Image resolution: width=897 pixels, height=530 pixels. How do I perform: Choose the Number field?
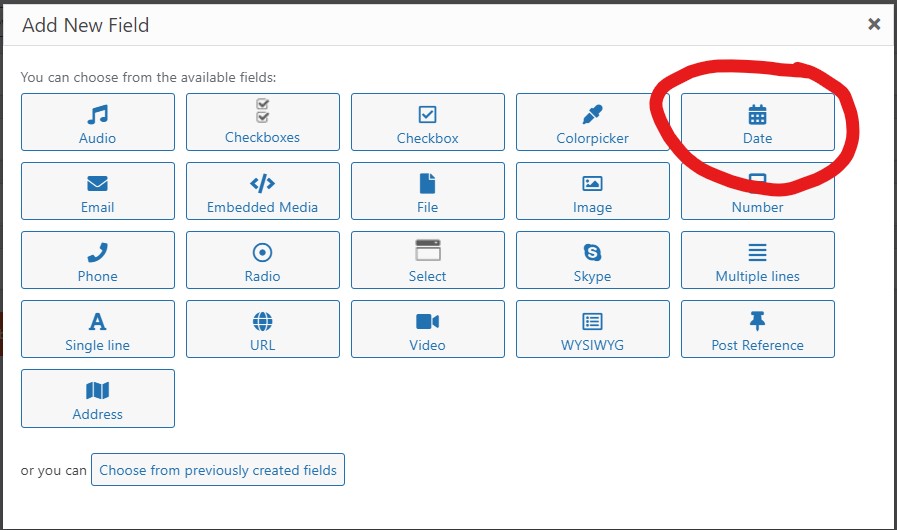click(757, 200)
